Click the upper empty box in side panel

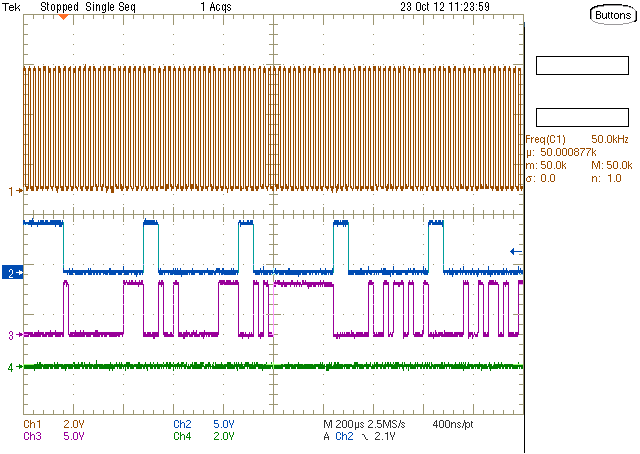pos(582,65)
